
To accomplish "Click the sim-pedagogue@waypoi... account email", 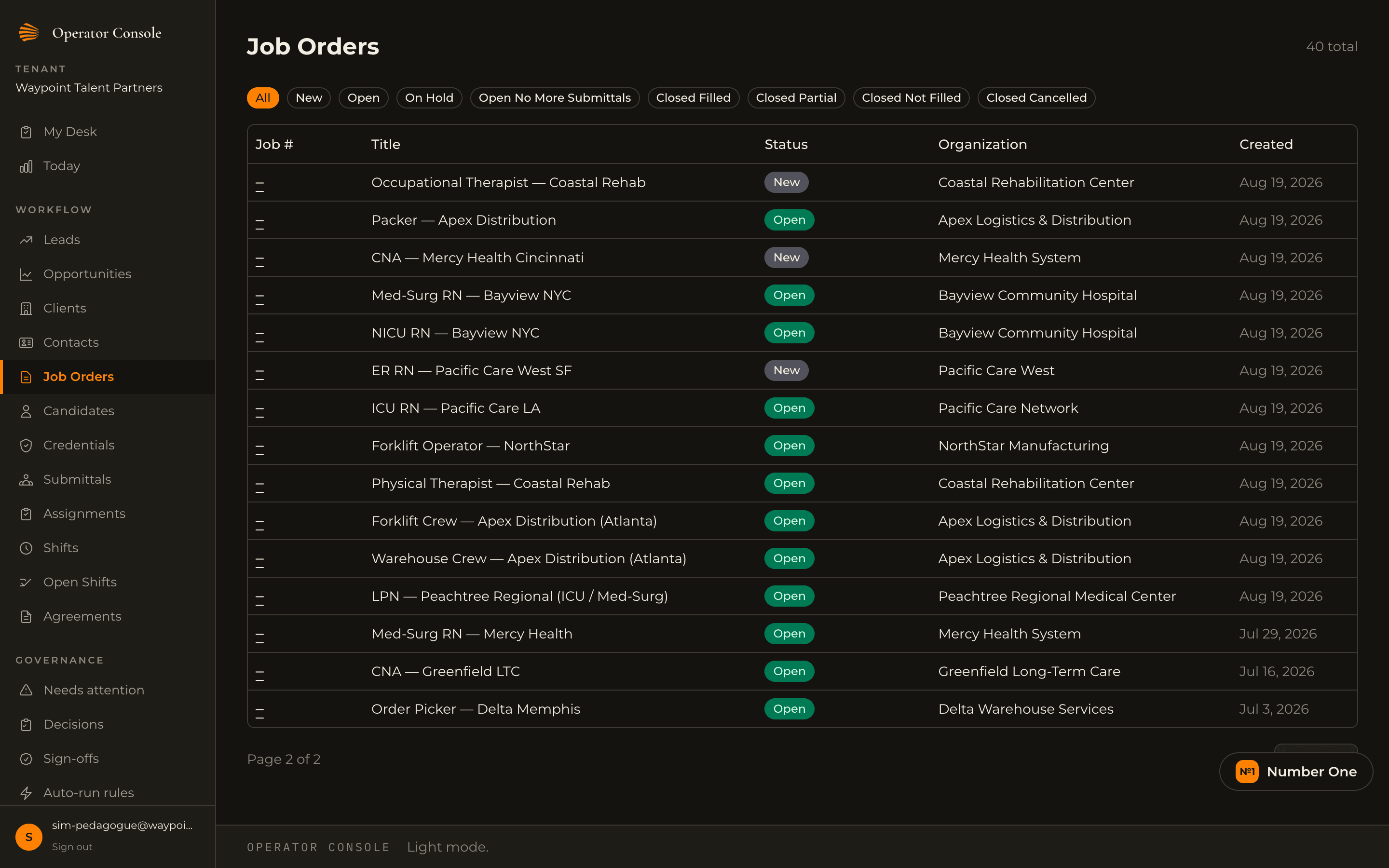I will pyautogui.click(x=122, y=826).
